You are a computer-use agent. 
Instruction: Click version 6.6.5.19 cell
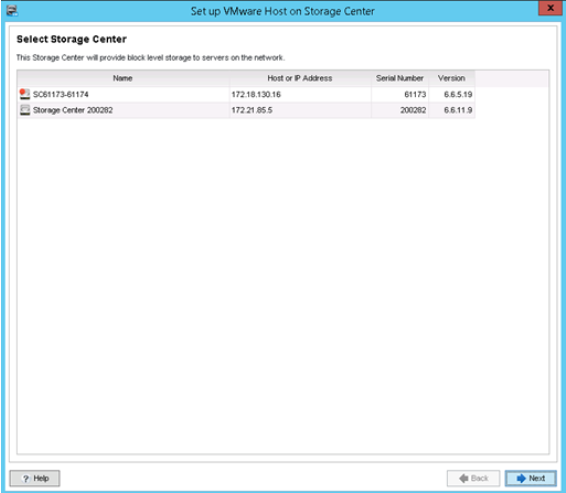coord(452,95)
